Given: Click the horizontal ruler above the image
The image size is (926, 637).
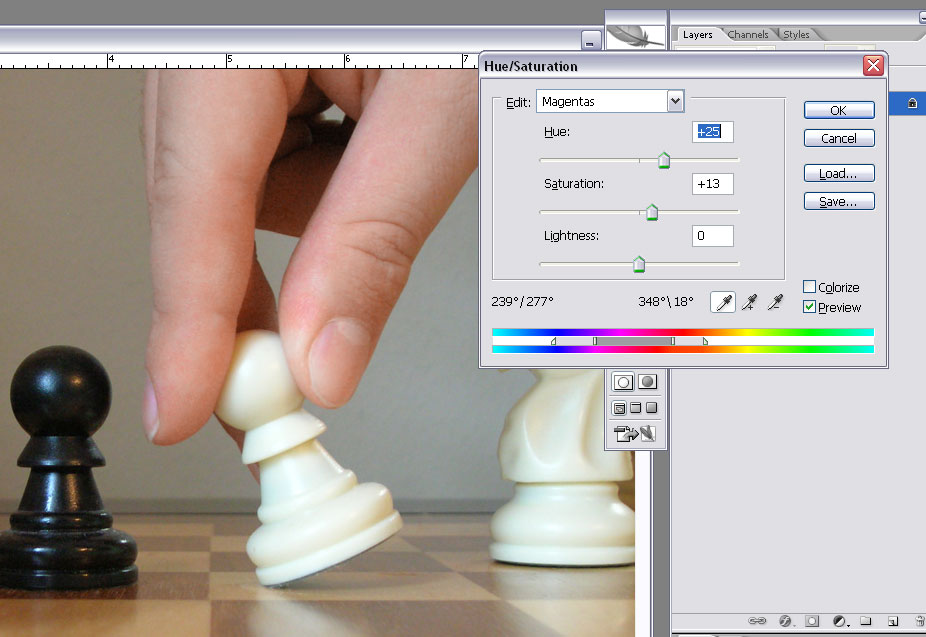Looking at the screenshot, I should 239,61.
